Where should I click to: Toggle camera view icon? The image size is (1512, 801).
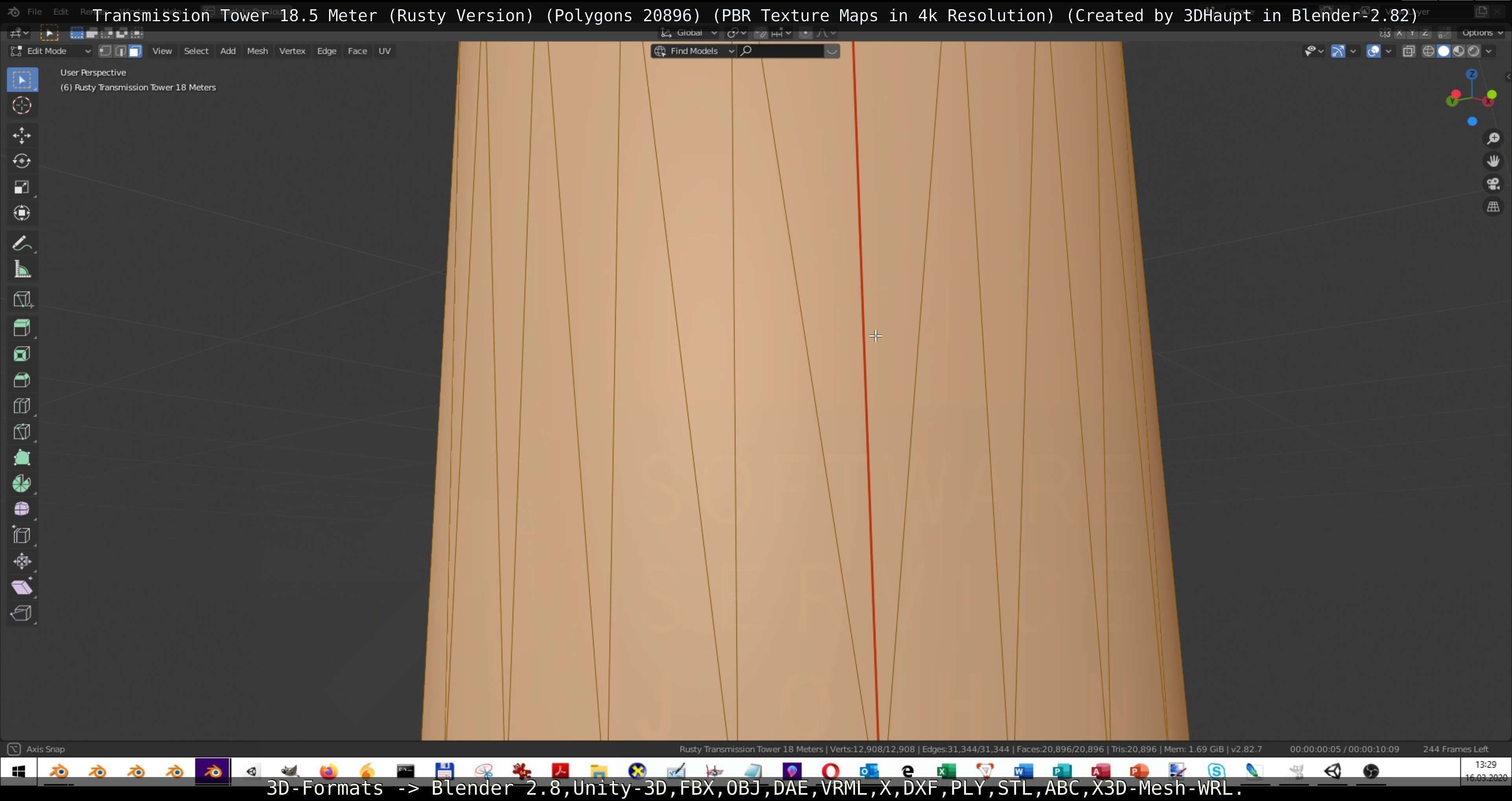coord(1493,184)
